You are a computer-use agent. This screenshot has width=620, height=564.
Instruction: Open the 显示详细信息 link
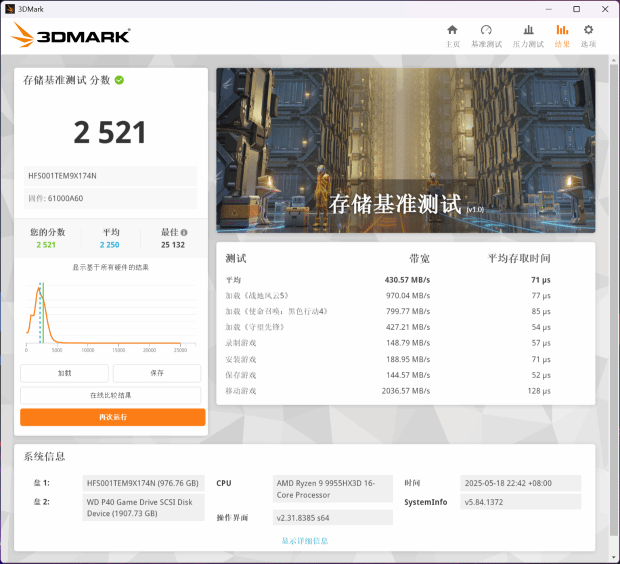point(305,541)
